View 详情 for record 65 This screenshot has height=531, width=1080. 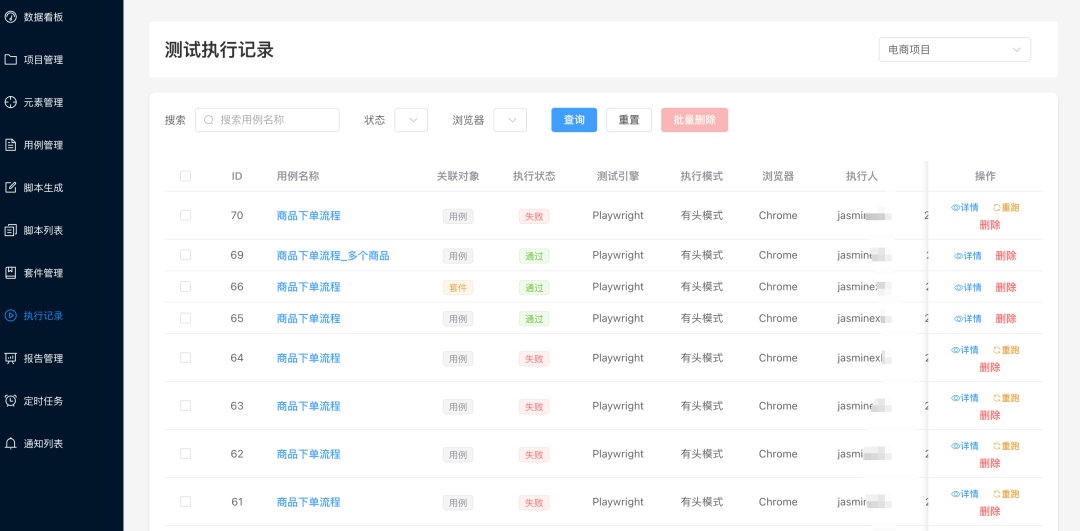coord(968,319)
